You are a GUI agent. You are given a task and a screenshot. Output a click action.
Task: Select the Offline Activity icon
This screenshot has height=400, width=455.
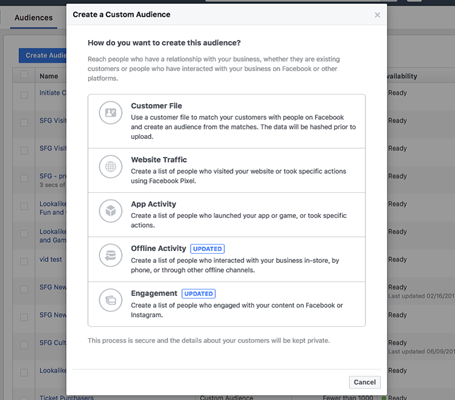point(111,255)
